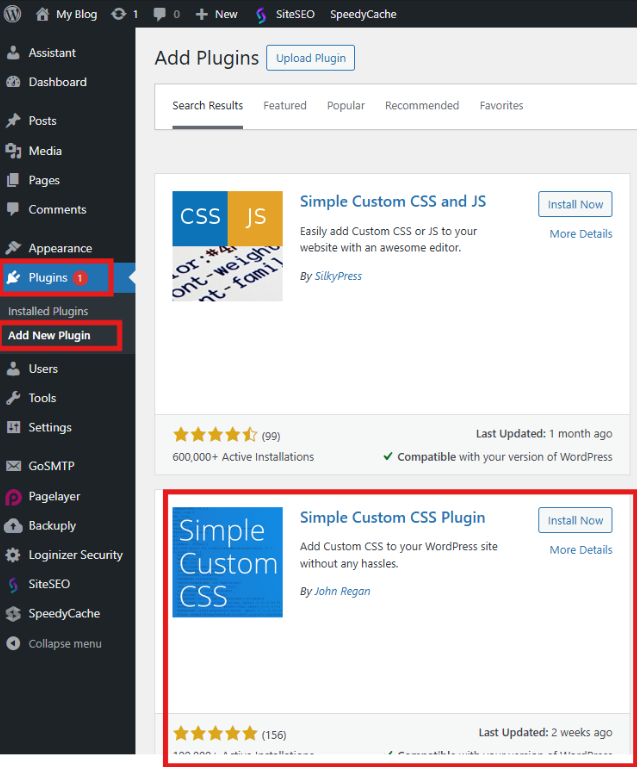This screenshot has width=637, height=768.
Task: Click '600,000+ Active Installations' text
Action: click(243, 457)
